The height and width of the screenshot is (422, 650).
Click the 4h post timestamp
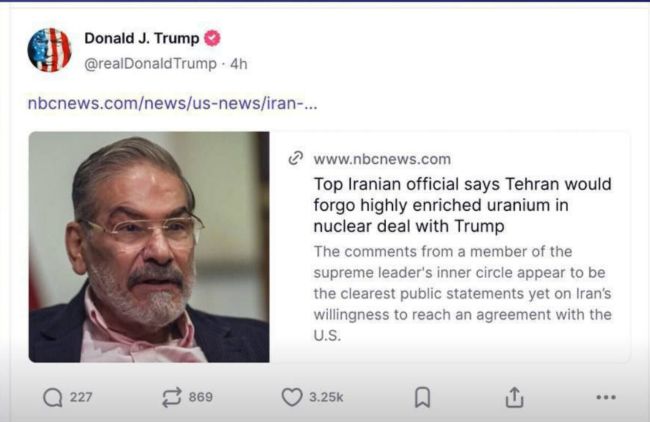(x=239, y=63)
